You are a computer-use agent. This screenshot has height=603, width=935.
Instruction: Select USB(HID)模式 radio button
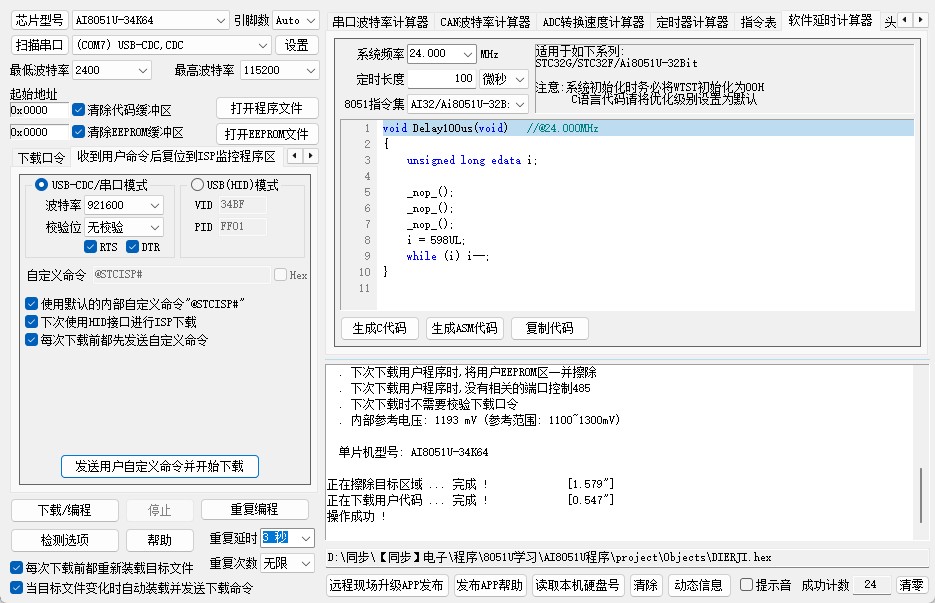pos(197,185)
